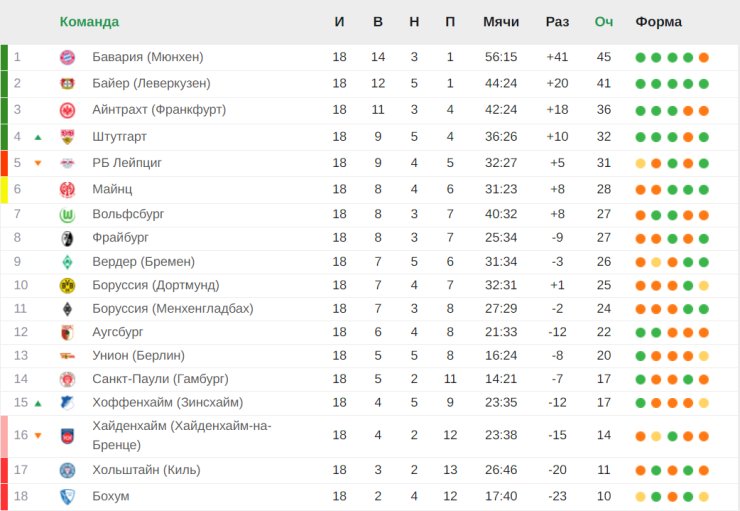Click the Форма column header
The image size is (740, 511).
tap(658, 22)
